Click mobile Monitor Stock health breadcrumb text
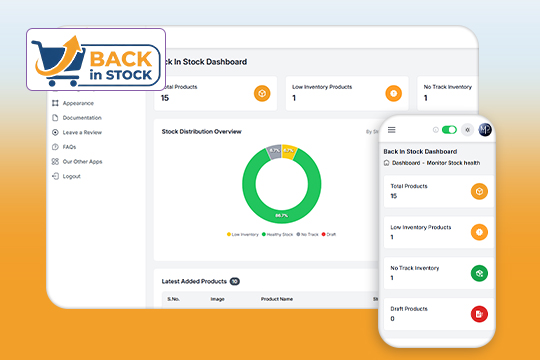Screen dimensions: 540x360 pos(453,163)
